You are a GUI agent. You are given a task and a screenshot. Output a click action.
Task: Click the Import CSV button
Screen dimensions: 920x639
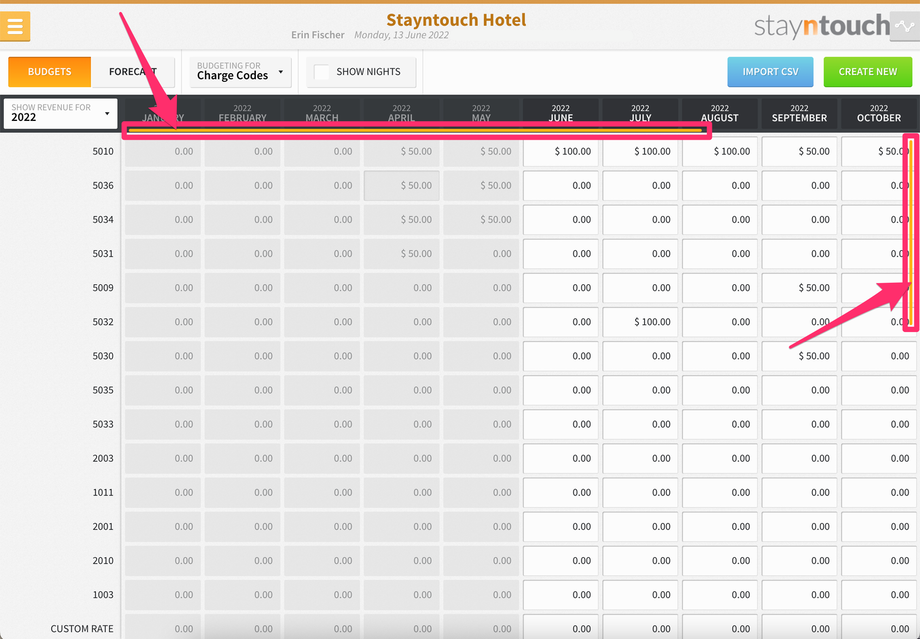point(770,72)
